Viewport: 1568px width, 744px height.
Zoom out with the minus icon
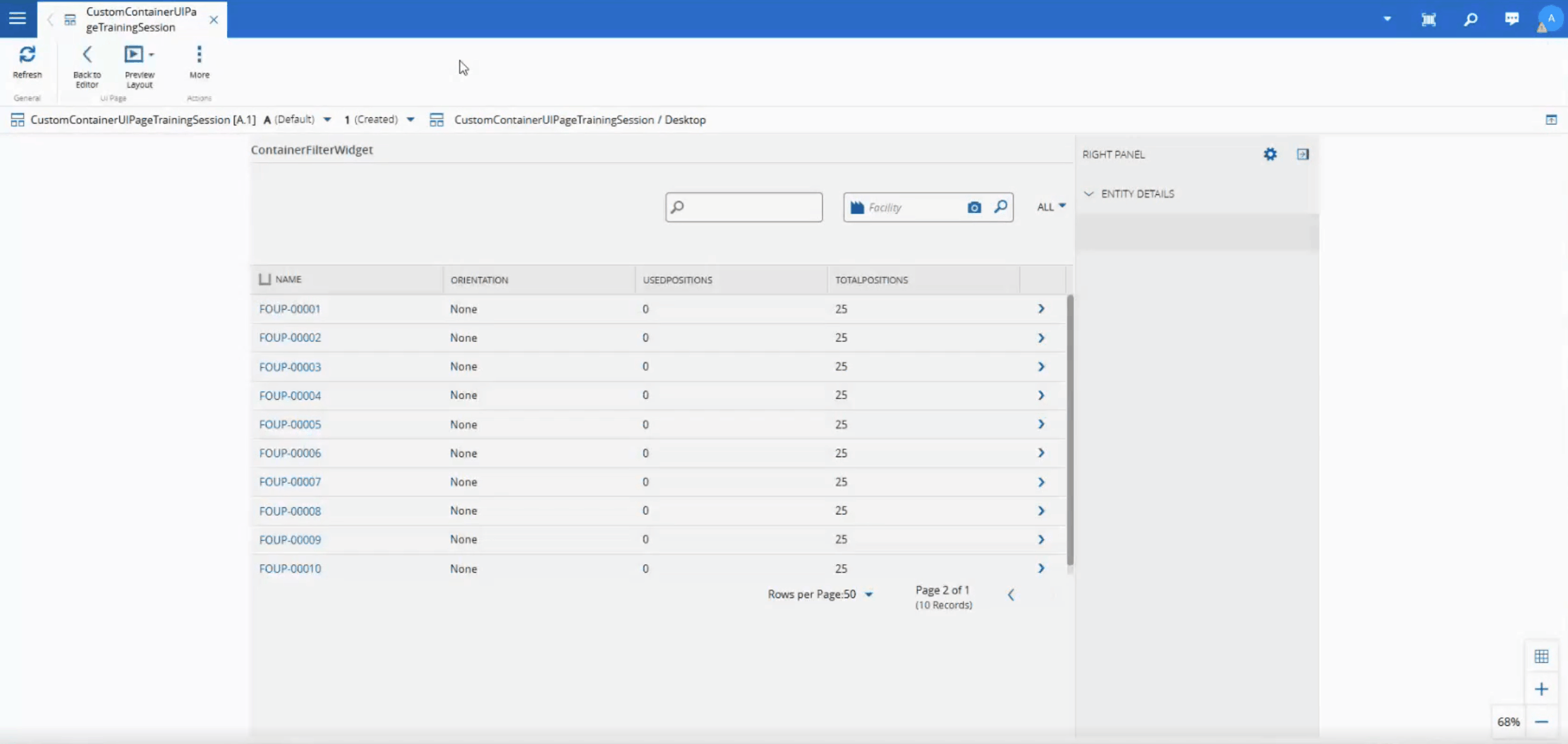click(1542, 722)
